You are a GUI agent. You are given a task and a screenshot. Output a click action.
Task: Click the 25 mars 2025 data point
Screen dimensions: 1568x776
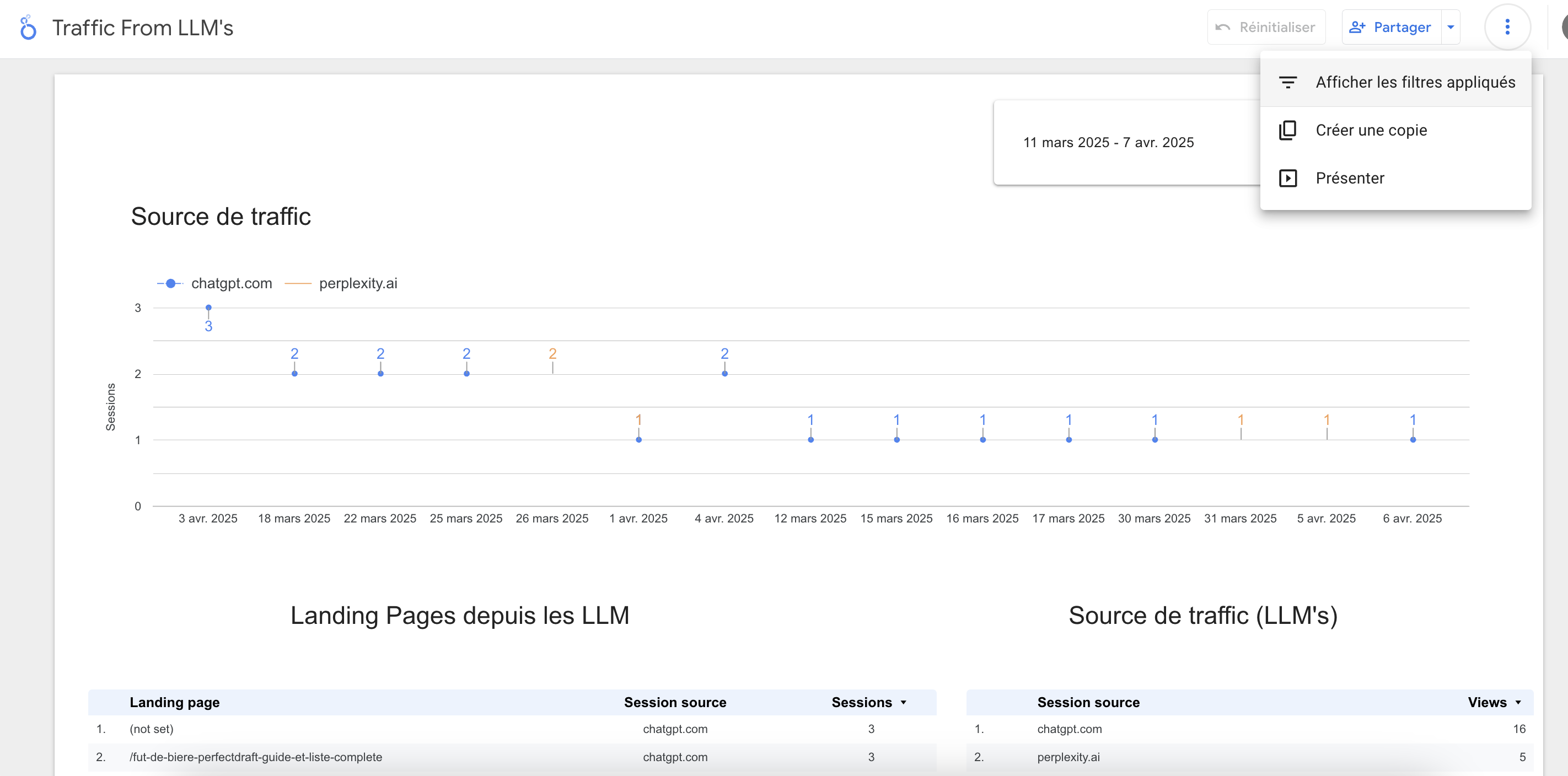pyautogui.click(x=466, y=374)
